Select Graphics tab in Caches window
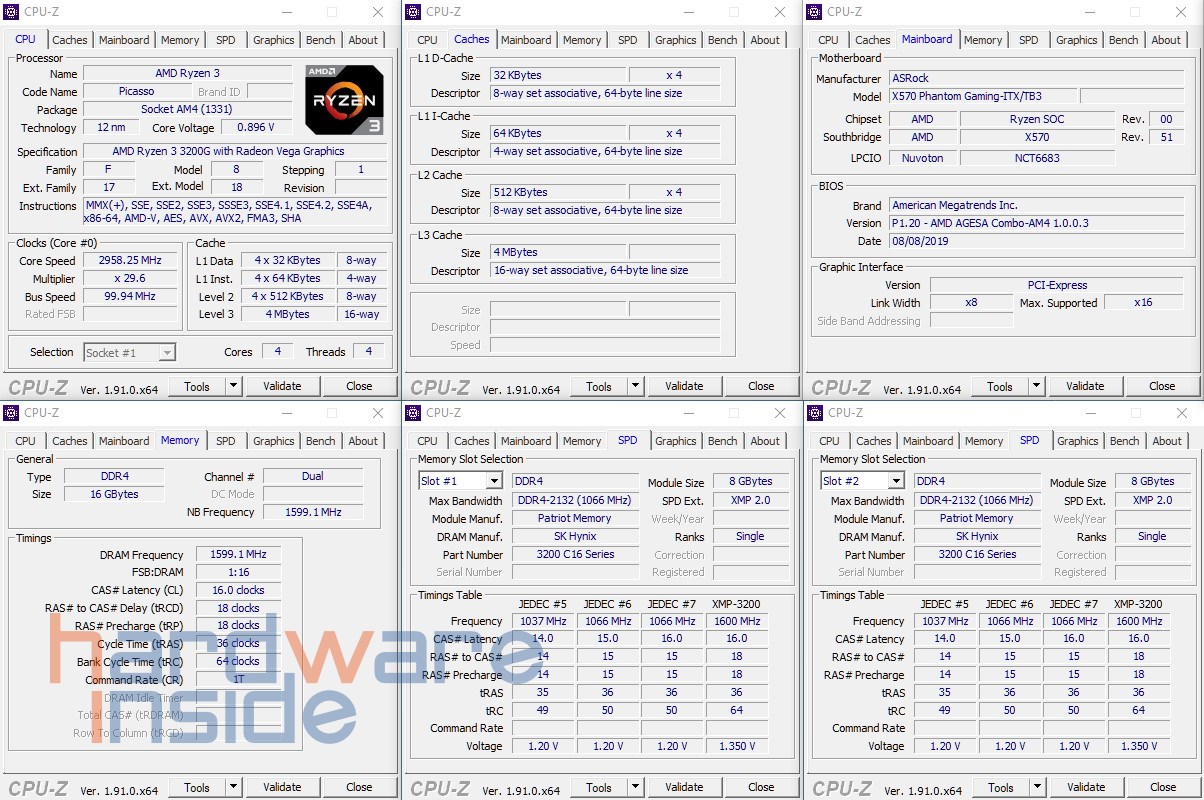The image size is (1204, 800). (x=676, y=40)
